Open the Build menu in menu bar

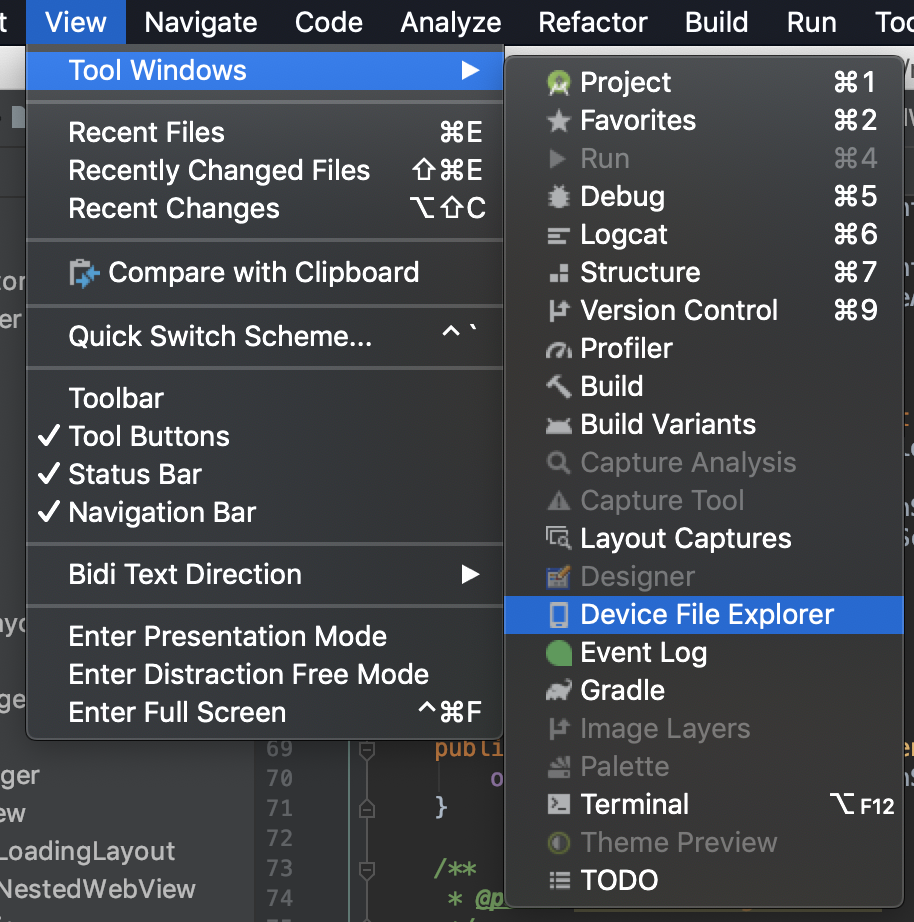[717, 22]
